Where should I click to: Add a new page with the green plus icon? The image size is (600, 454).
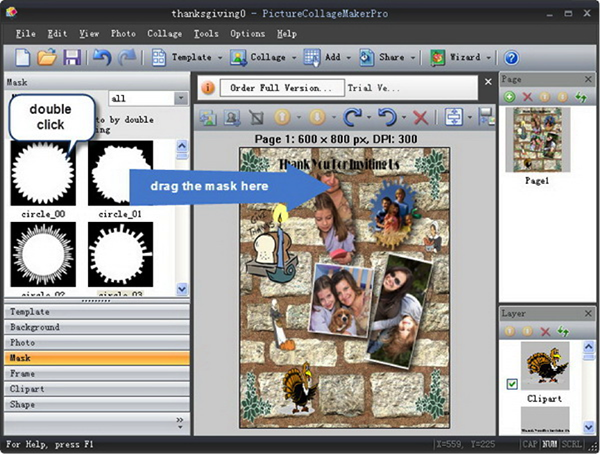510,97
